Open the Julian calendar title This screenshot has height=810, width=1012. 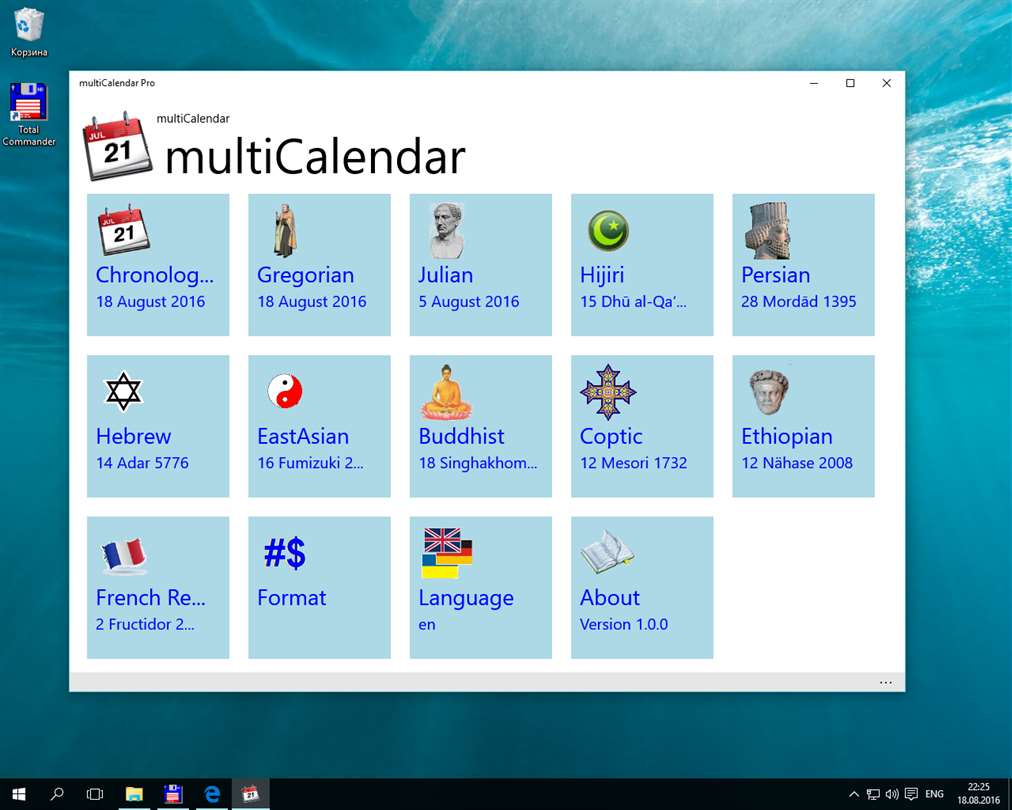445,275
